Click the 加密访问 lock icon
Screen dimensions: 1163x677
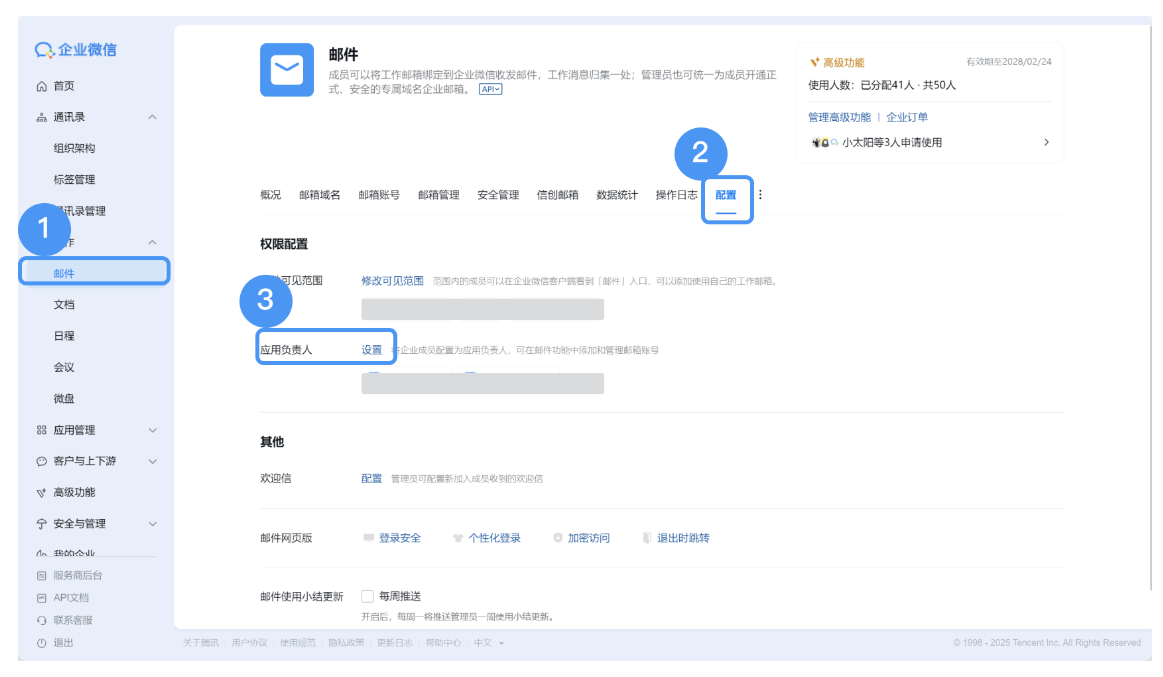coord(557,537)
